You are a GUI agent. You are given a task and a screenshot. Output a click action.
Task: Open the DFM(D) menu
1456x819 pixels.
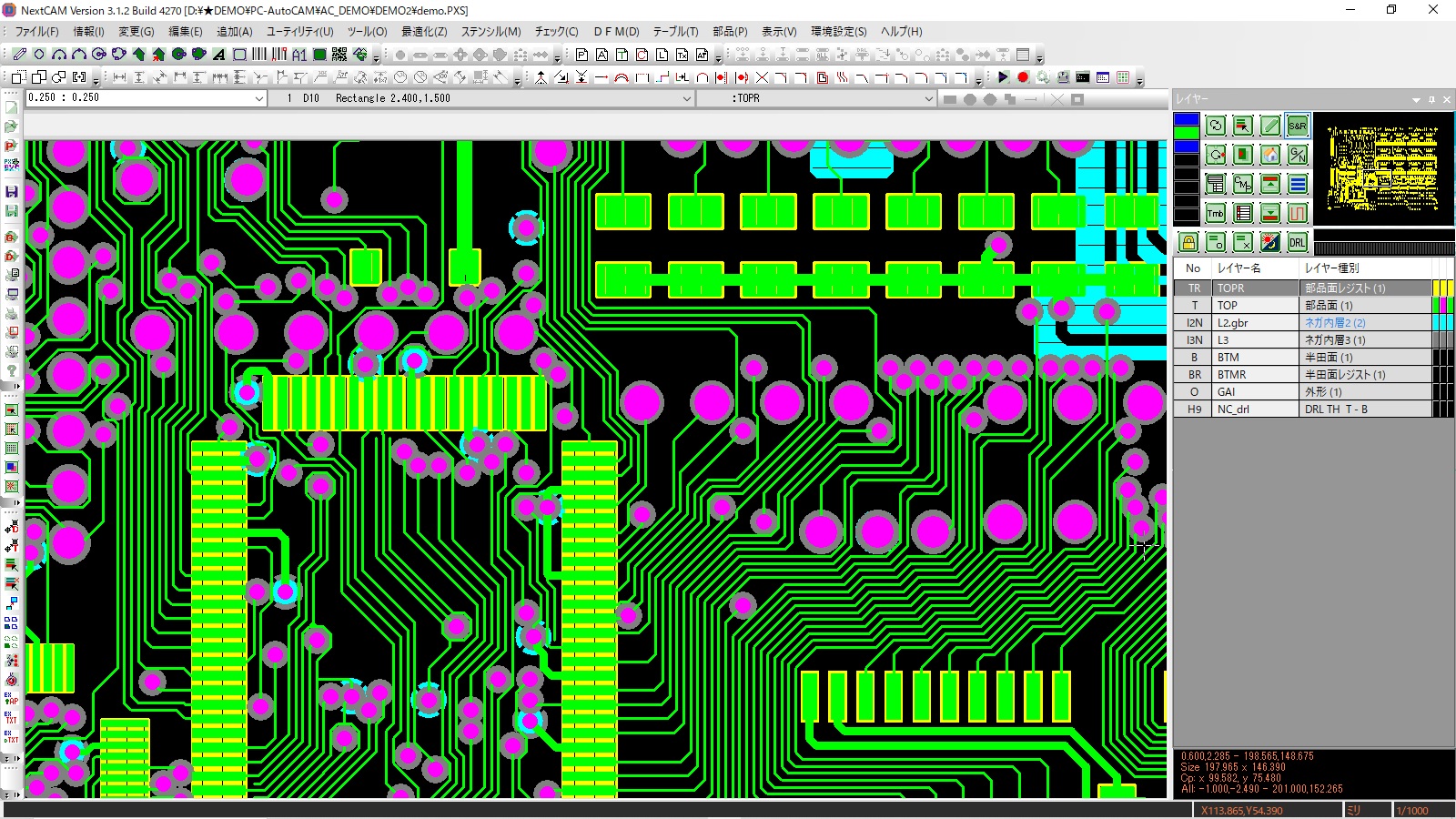click(616, 31)
